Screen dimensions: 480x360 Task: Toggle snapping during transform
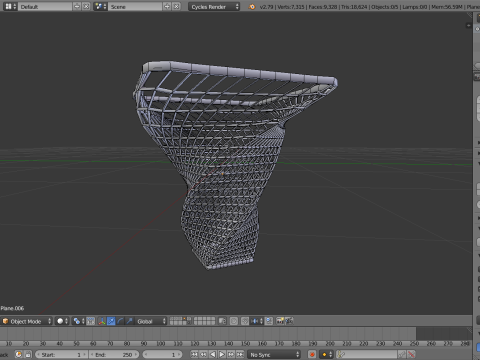pos(245,321)
